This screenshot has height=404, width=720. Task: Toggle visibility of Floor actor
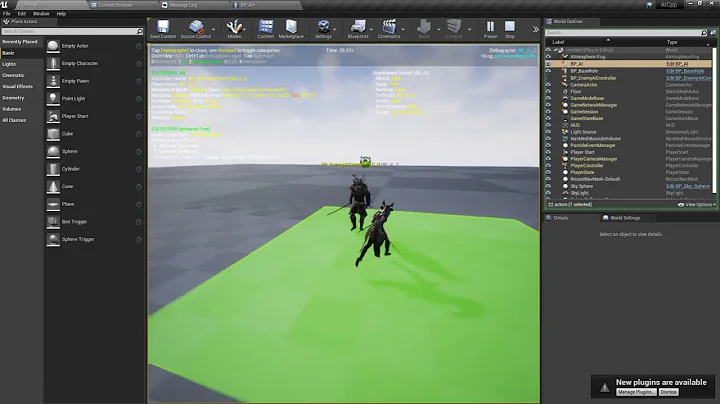[548, 91]
